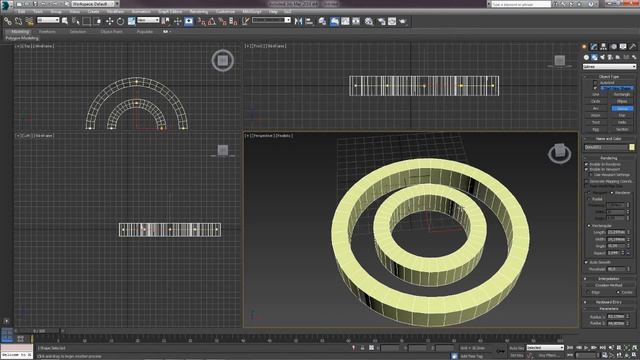
Task: Select the Center creation method radio
Action: click(618, 292)
